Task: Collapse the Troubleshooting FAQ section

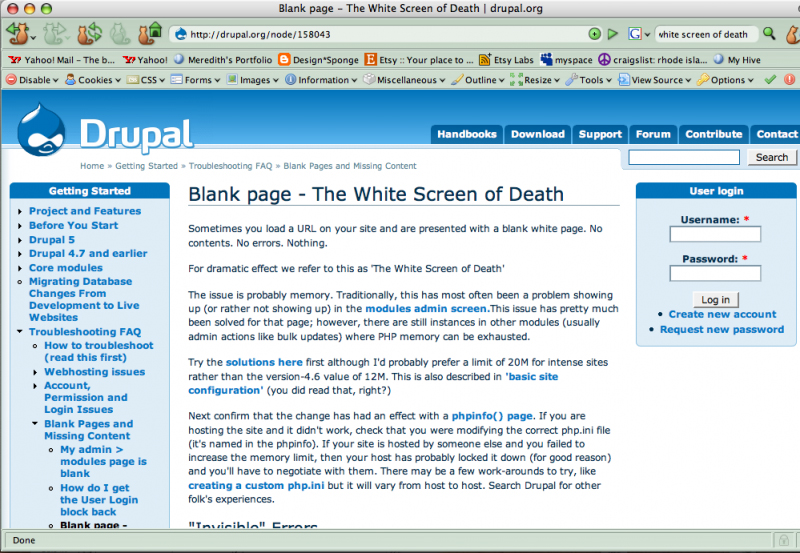Action: (20, 332)
